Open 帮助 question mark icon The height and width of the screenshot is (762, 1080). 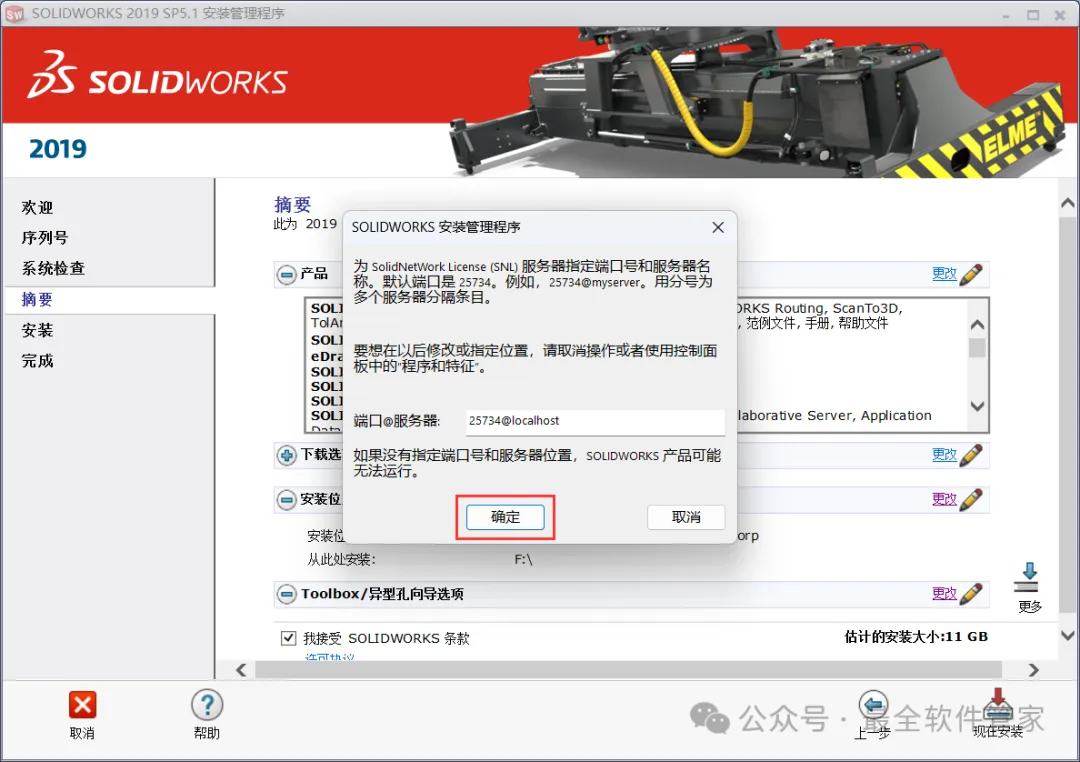207,706
